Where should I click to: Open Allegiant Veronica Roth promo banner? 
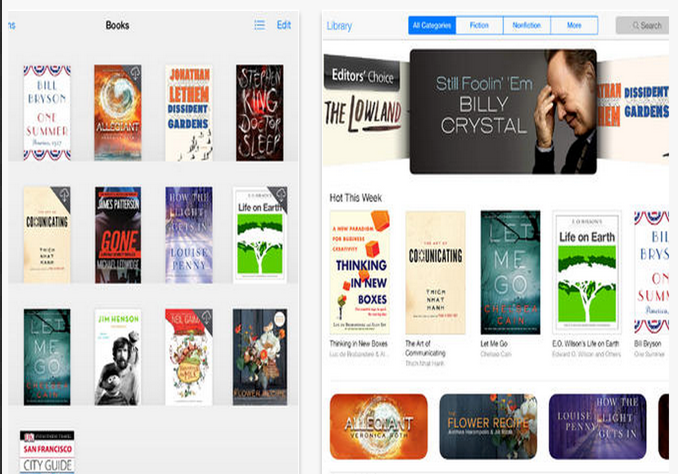click(379, 426)
